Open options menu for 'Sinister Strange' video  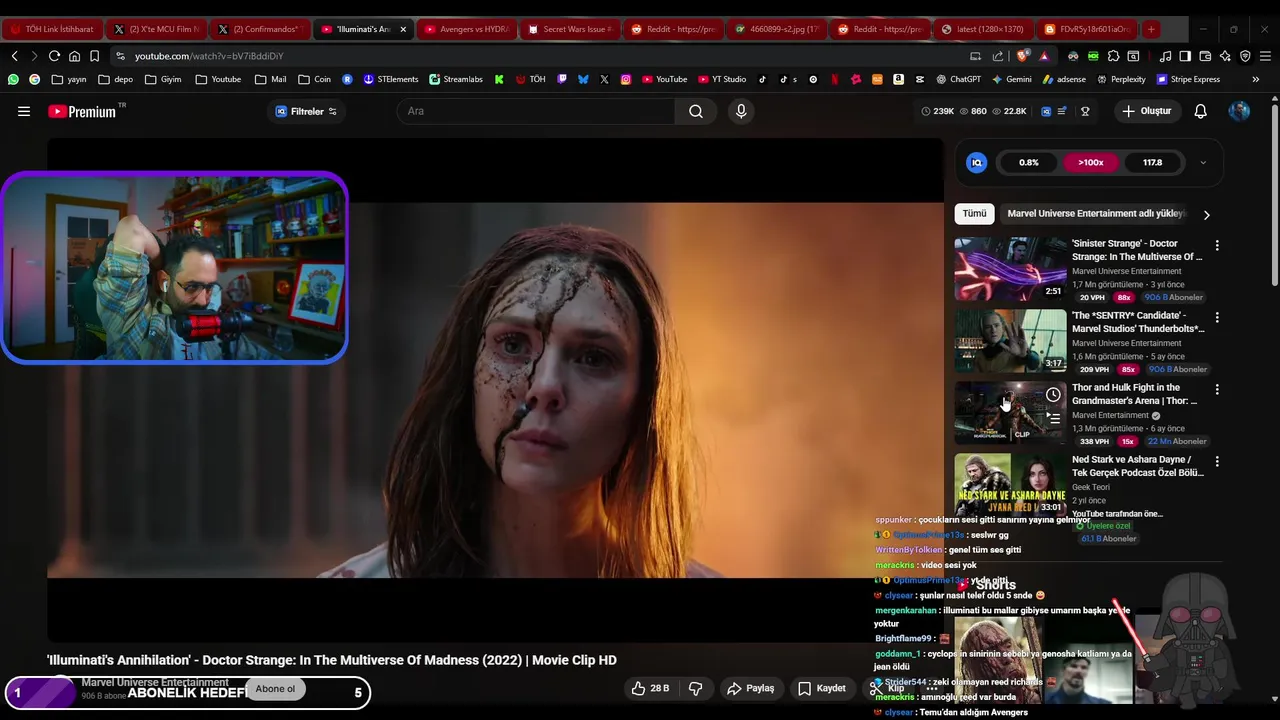(1217, 245)
